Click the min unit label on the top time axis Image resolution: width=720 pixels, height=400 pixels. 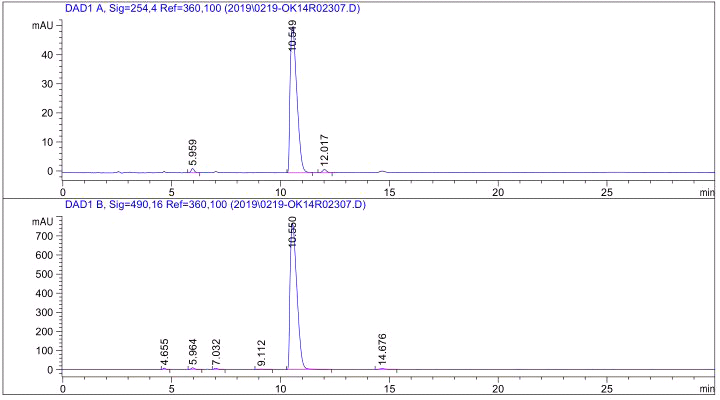coord(707,192)
